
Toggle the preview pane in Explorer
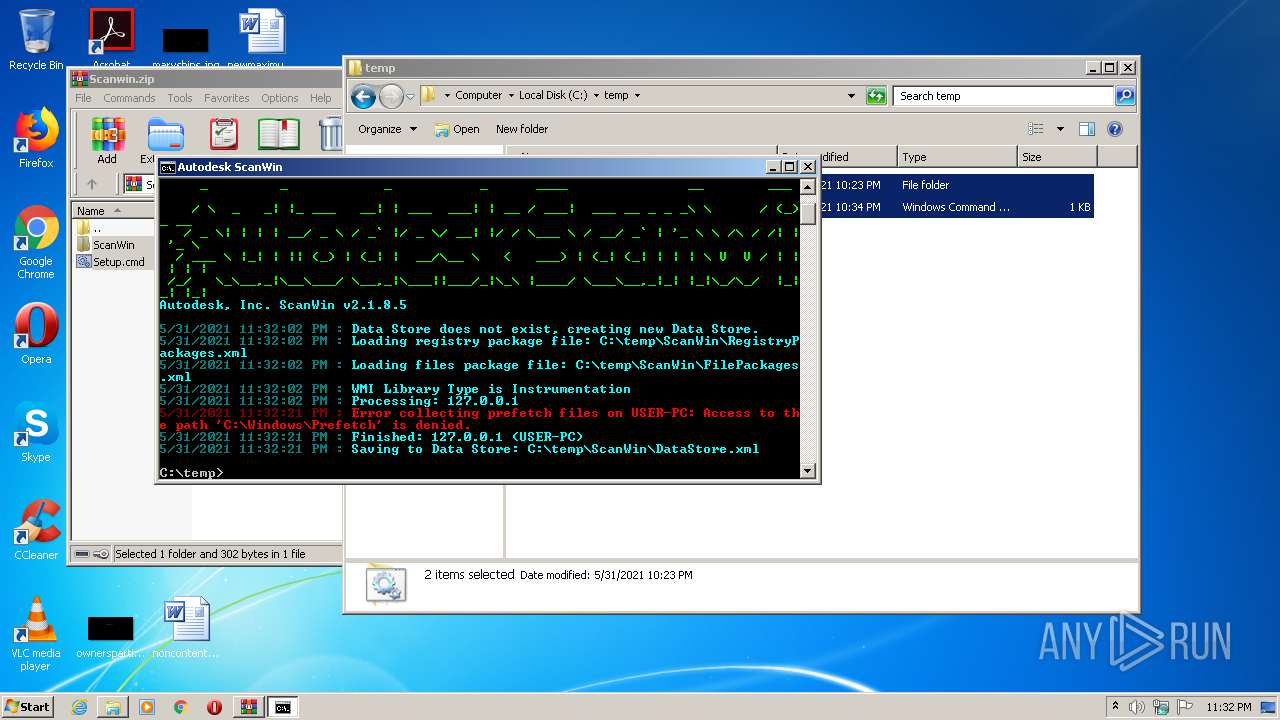pos(1087,129)
